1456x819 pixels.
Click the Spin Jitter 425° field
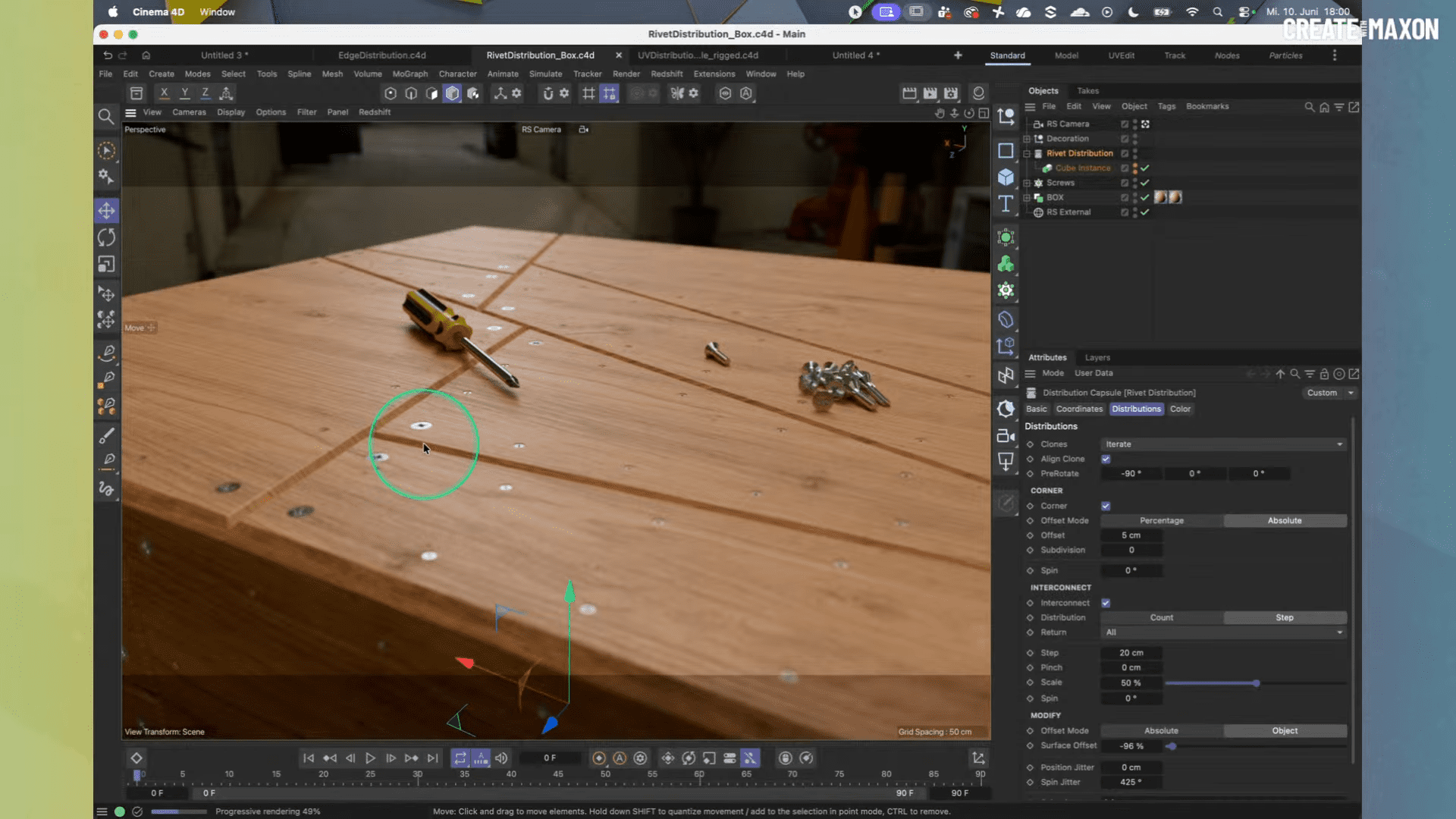(1131, 783)
